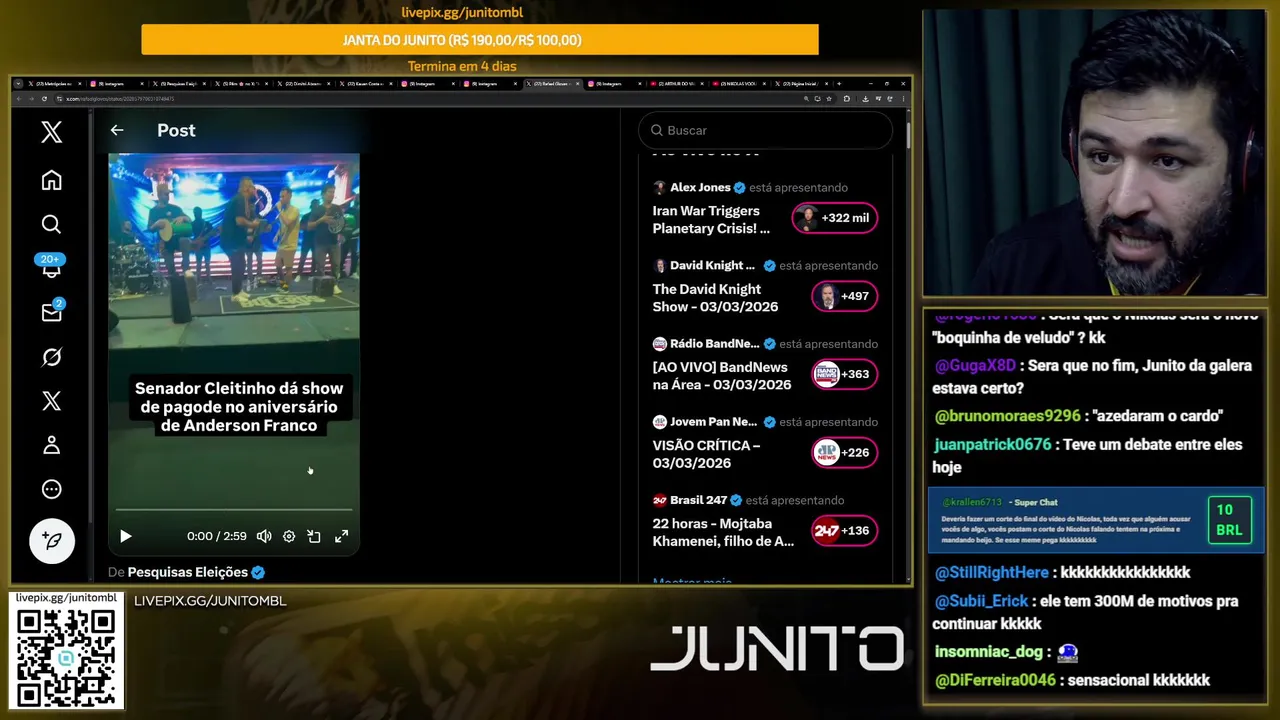Click the +322 mil listeners badge

(835, 218)
